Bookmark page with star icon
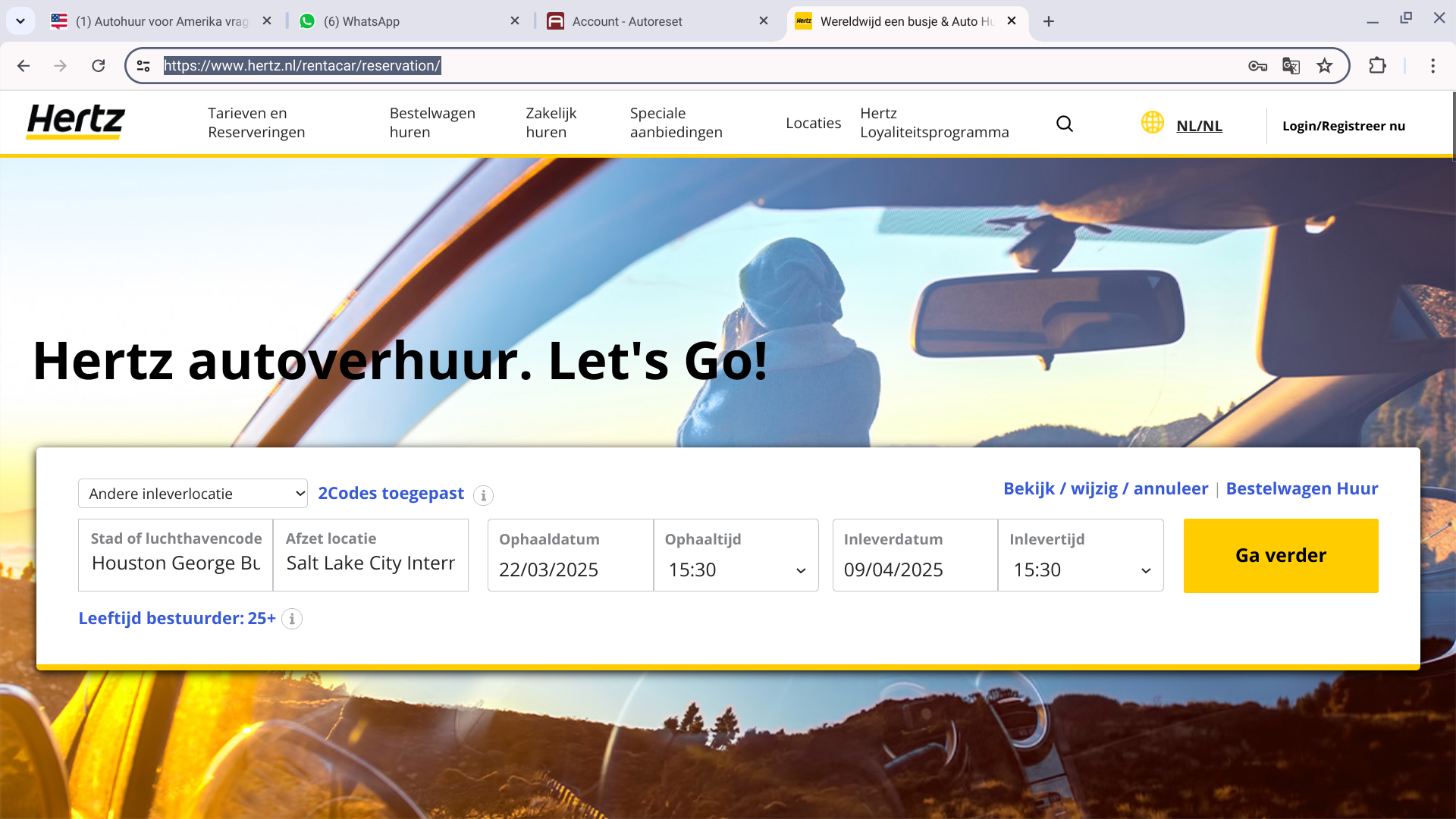1456x819 pixels. 1324,66
